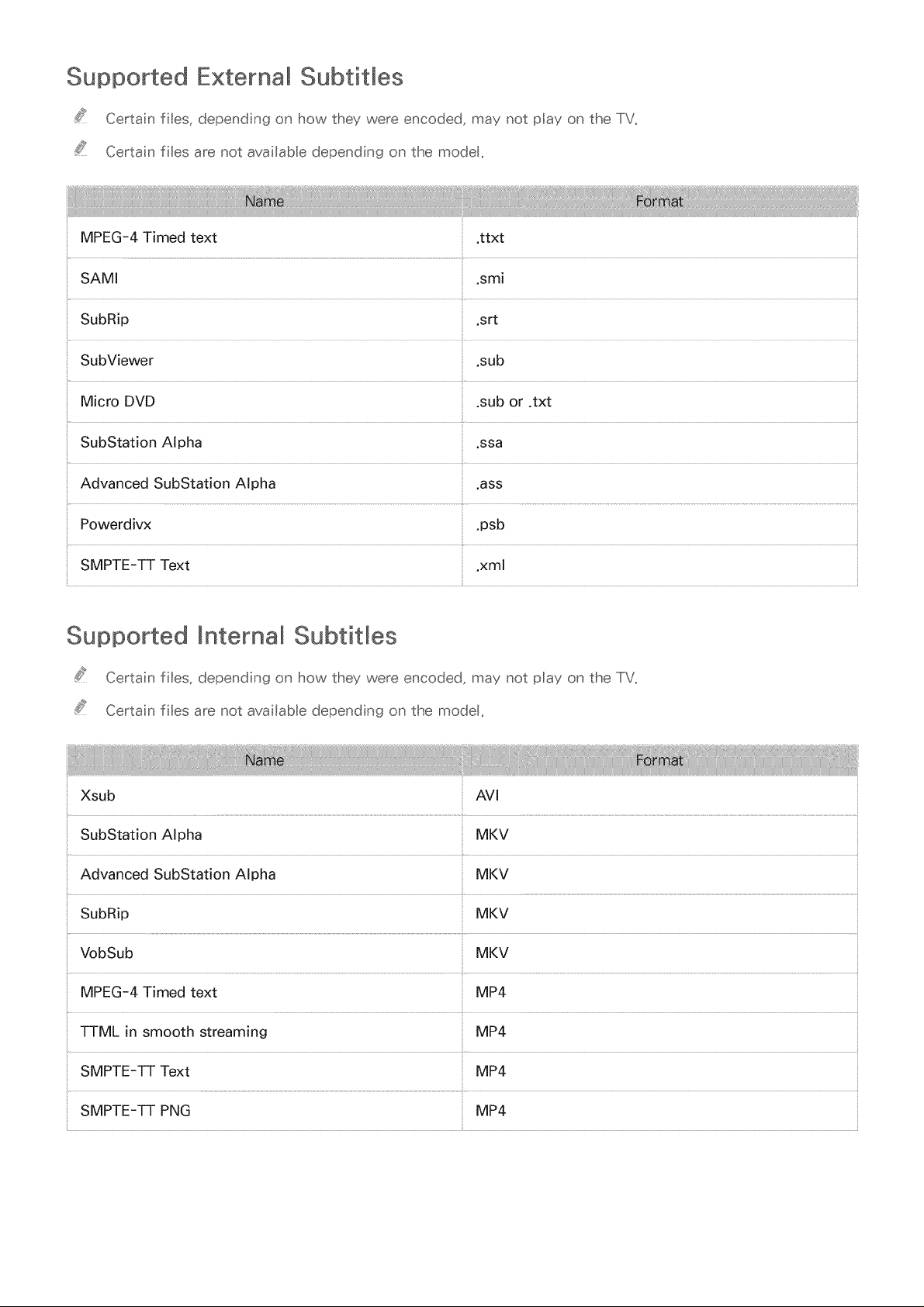Click the pencil icon next to 'Certain files are not available' under External Subtitles

click(x=81, y=149)
